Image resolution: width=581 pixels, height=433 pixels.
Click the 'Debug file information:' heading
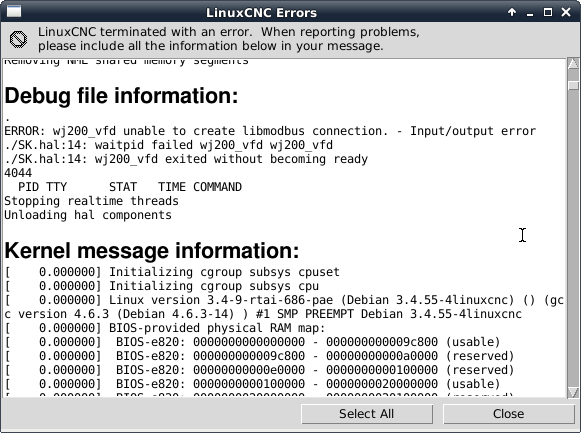[x=121, y=96]
